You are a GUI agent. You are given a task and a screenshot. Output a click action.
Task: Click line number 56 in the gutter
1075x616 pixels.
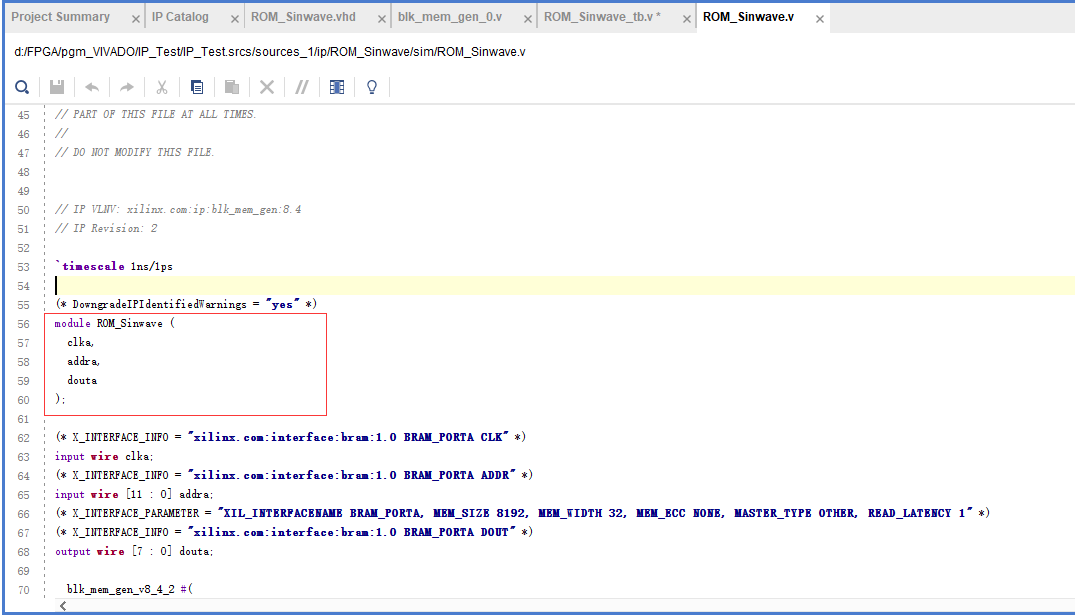23,324
